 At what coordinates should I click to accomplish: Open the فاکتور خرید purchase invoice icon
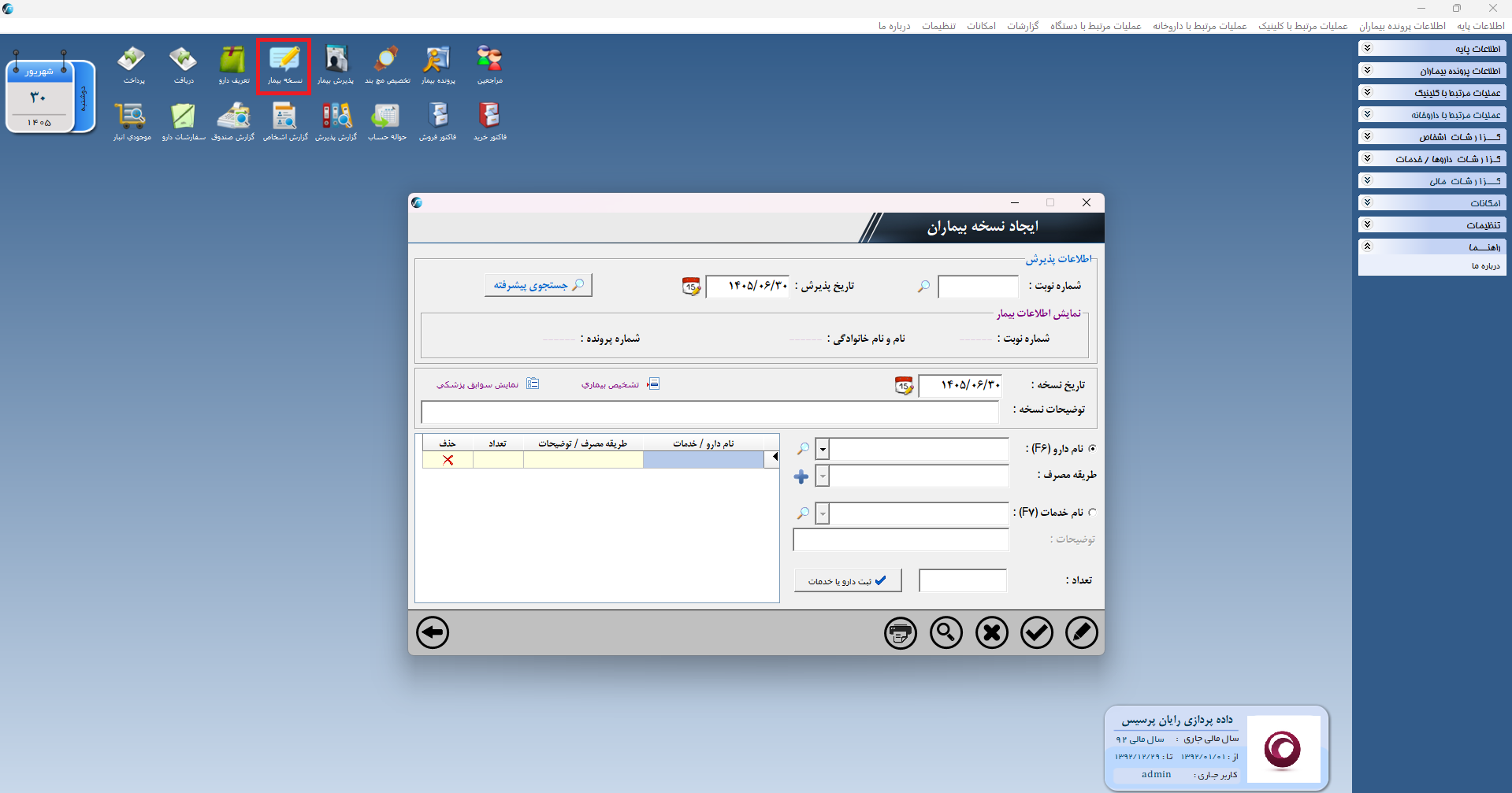click(489, 121)
